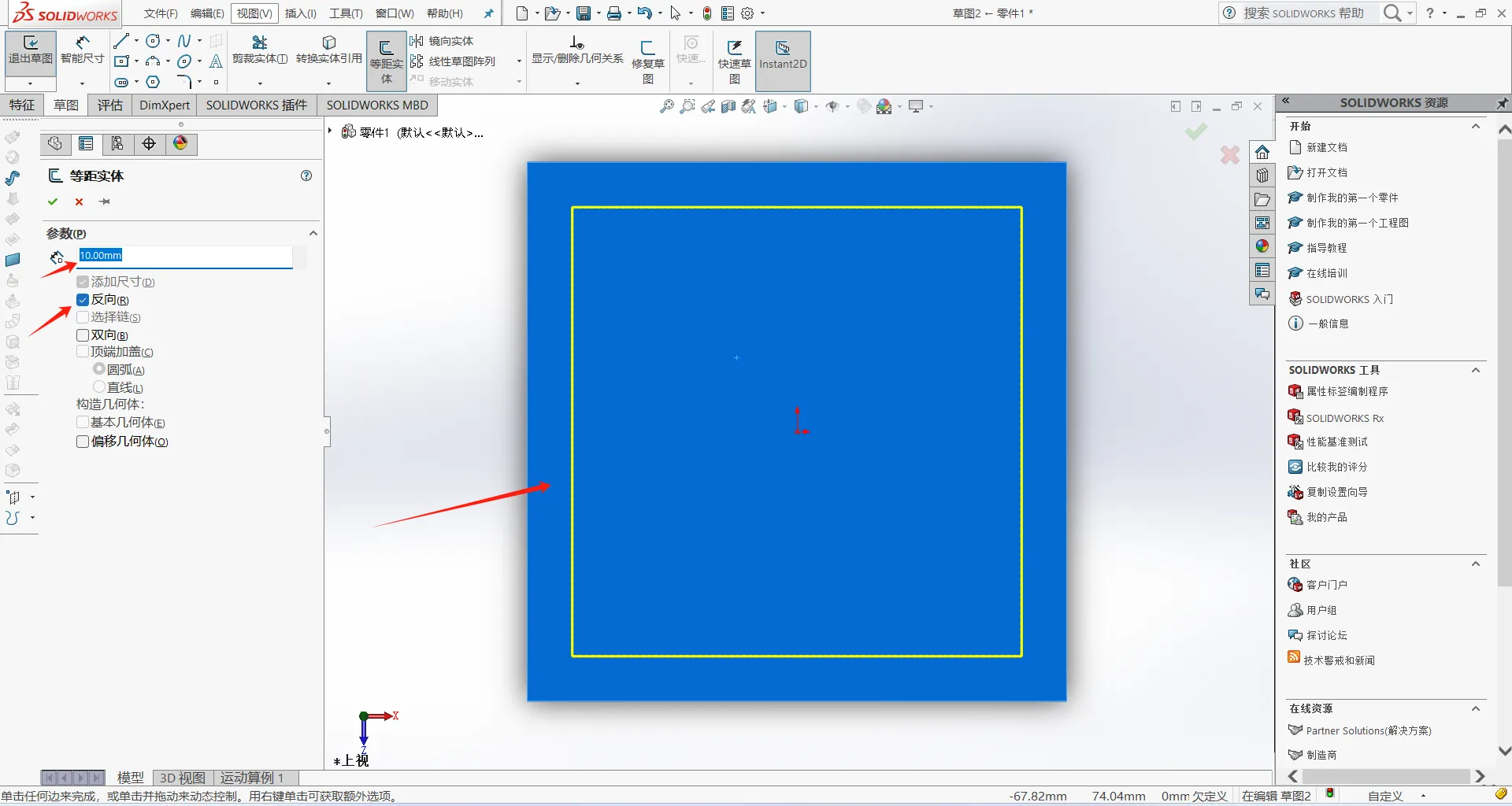Screen dimensions: 1512x806
Task: Select the Polygon sketch tool
Action: tap(154, 82)
